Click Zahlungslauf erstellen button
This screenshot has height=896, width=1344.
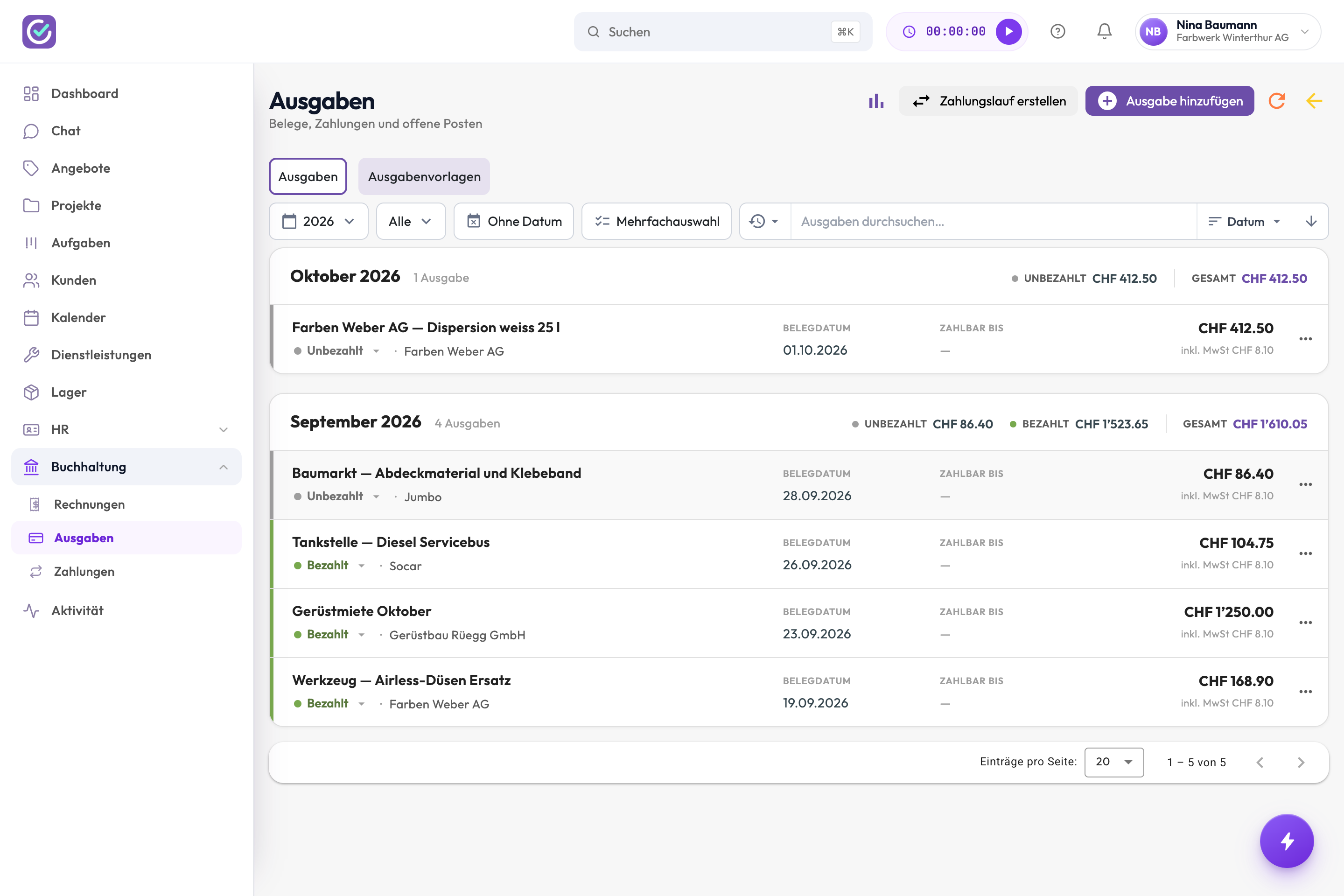(988, 101)
